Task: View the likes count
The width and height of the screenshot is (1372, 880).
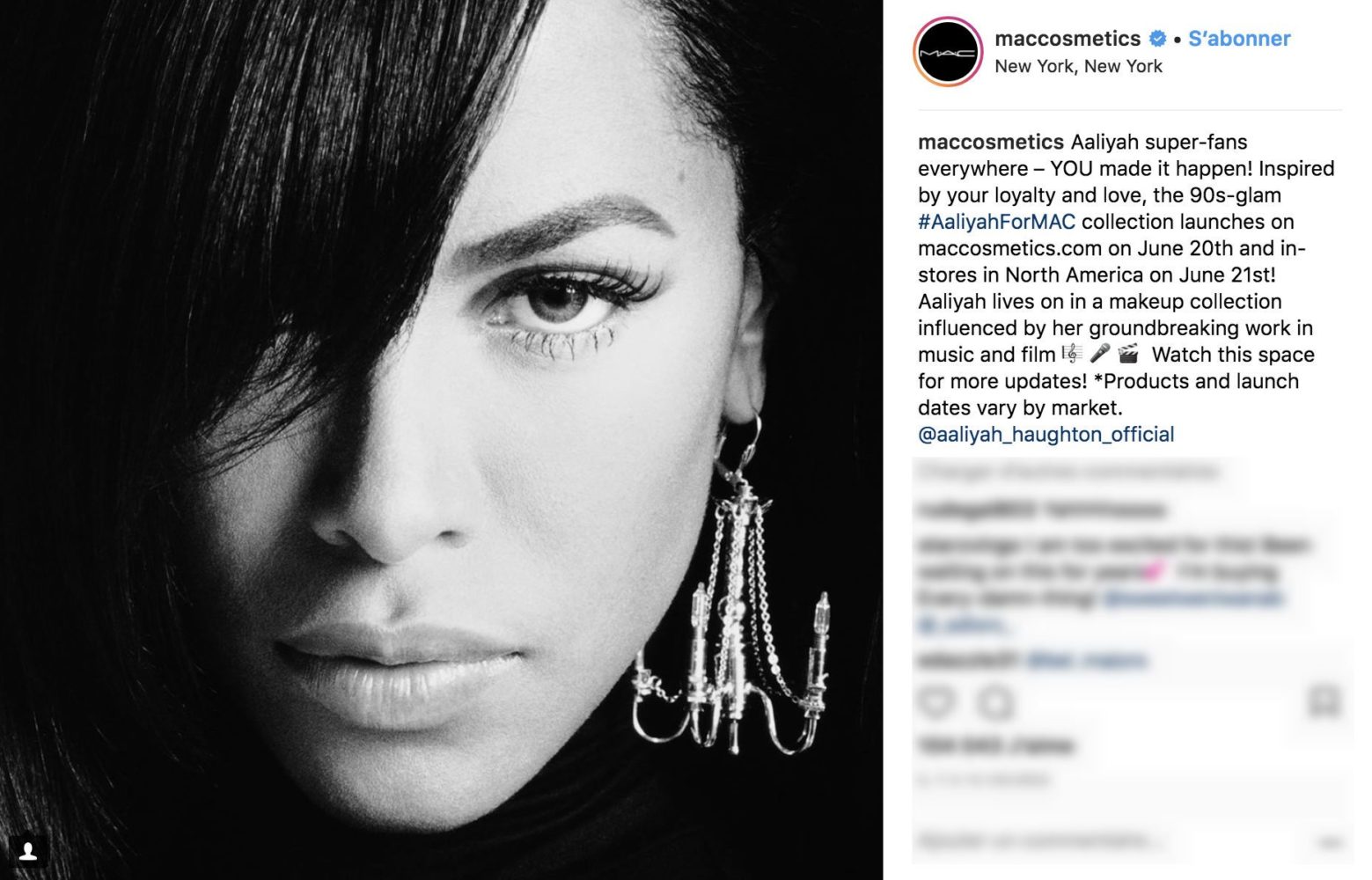Action: pyautogui.click(x=995, y=746)
